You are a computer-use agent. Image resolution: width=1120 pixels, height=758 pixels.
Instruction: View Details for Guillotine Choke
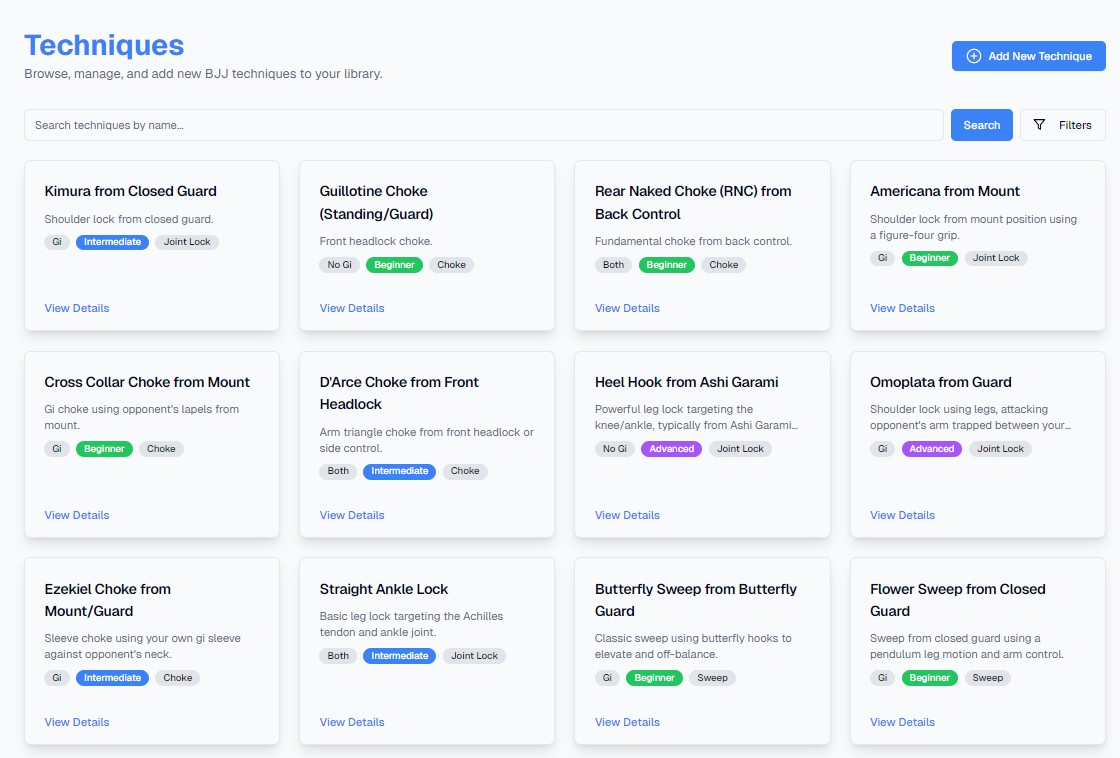351,308
